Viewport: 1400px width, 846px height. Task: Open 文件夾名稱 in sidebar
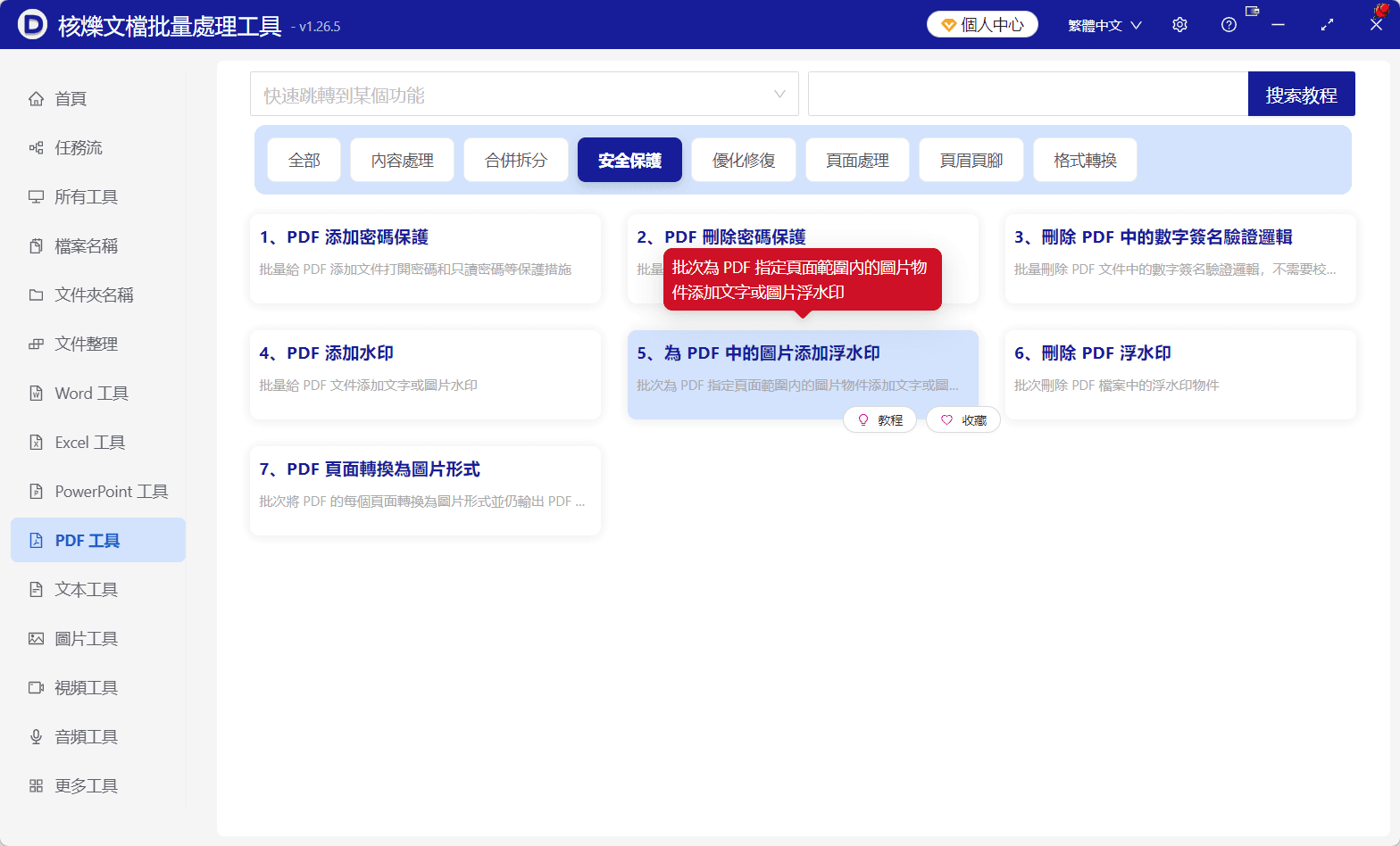[x=98, y=294]
